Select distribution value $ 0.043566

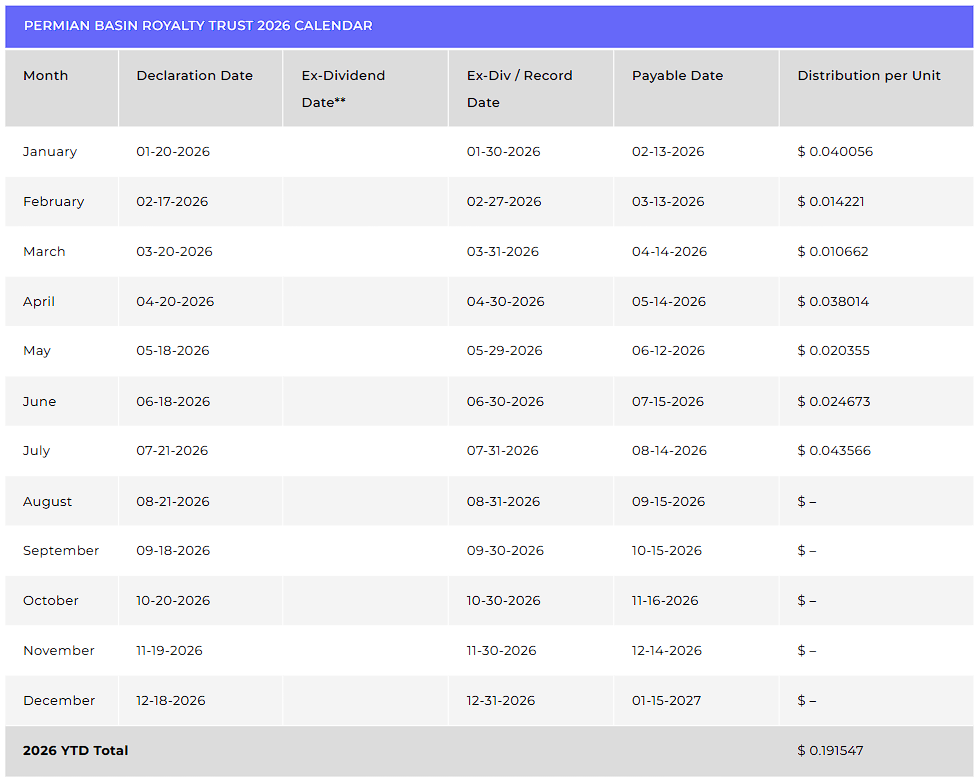pos(834,451)
